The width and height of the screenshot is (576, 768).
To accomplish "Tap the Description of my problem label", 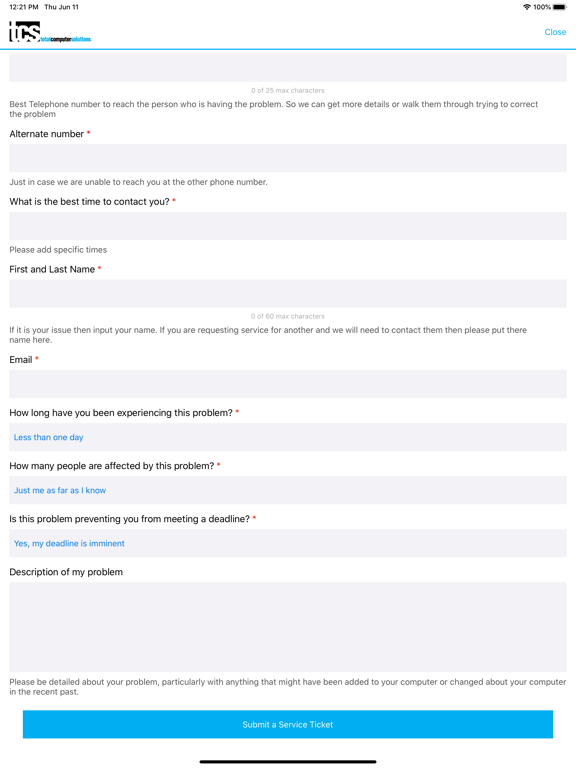I will [x=66, y=572].
